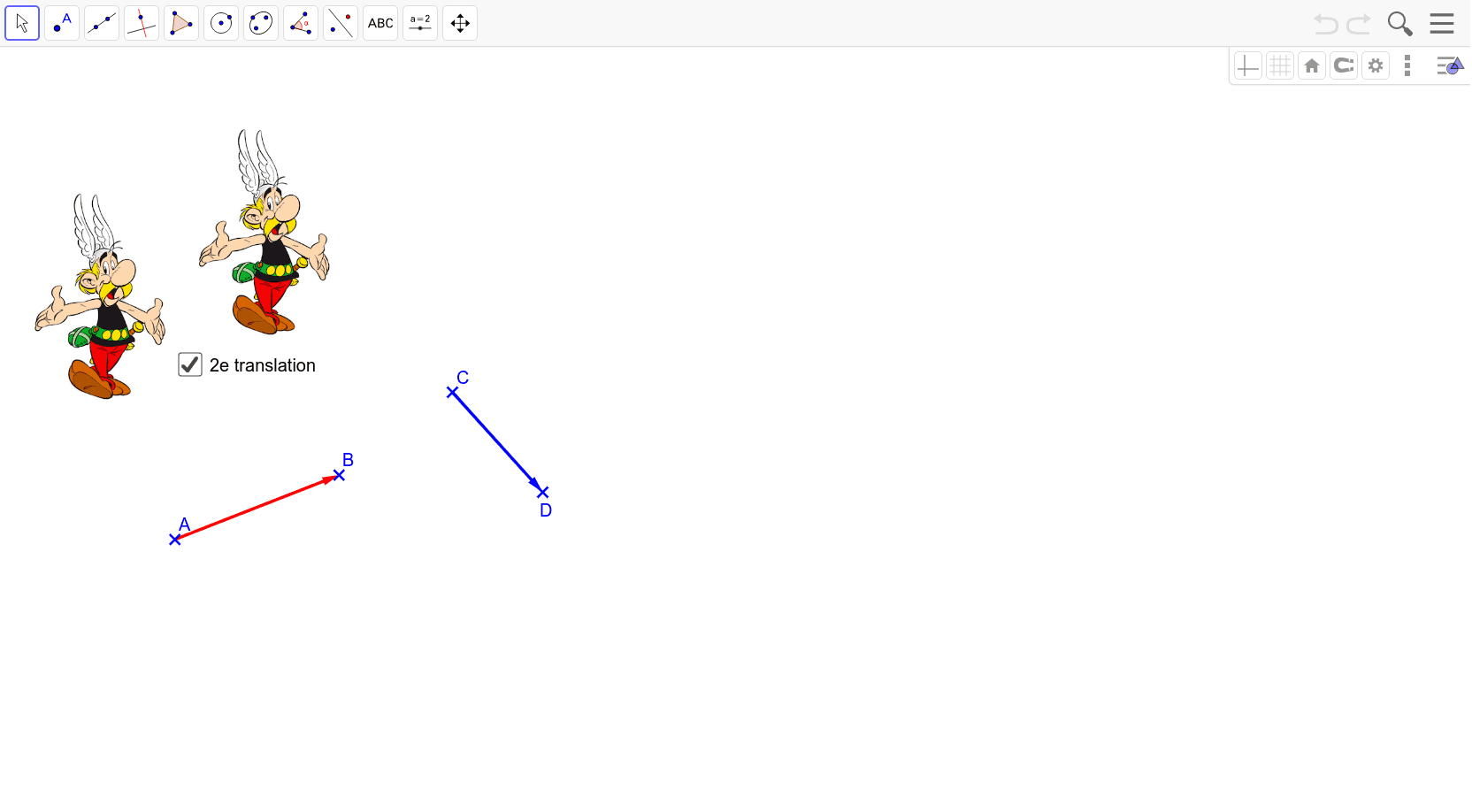
Task: Click point A
Action: tap(175, 539)
